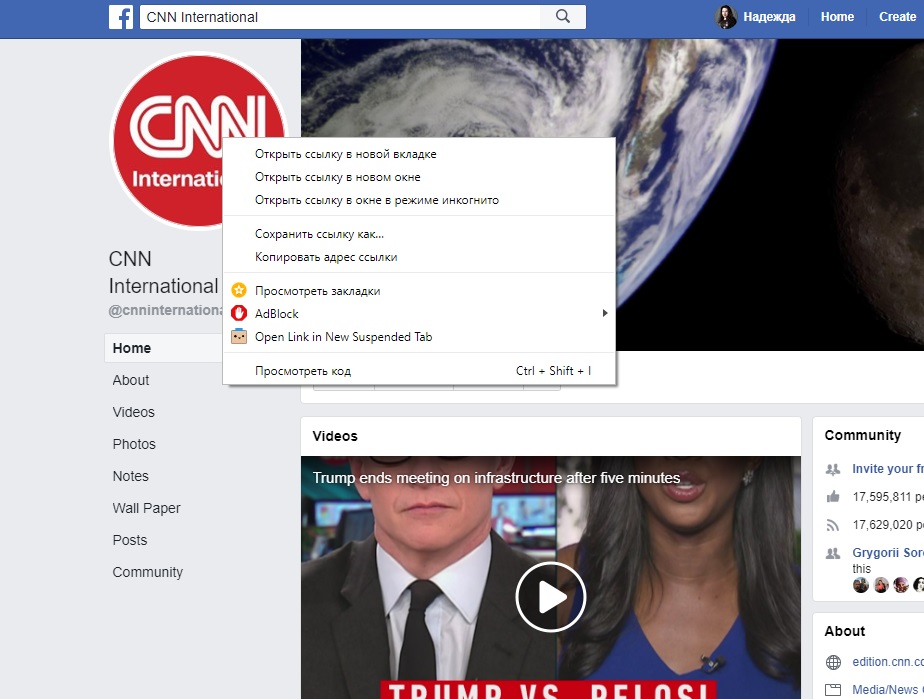The width and height of the screenshot is (924, 699).
Task: Click the invite friends people icon
Action: click(x=833, y=469)
